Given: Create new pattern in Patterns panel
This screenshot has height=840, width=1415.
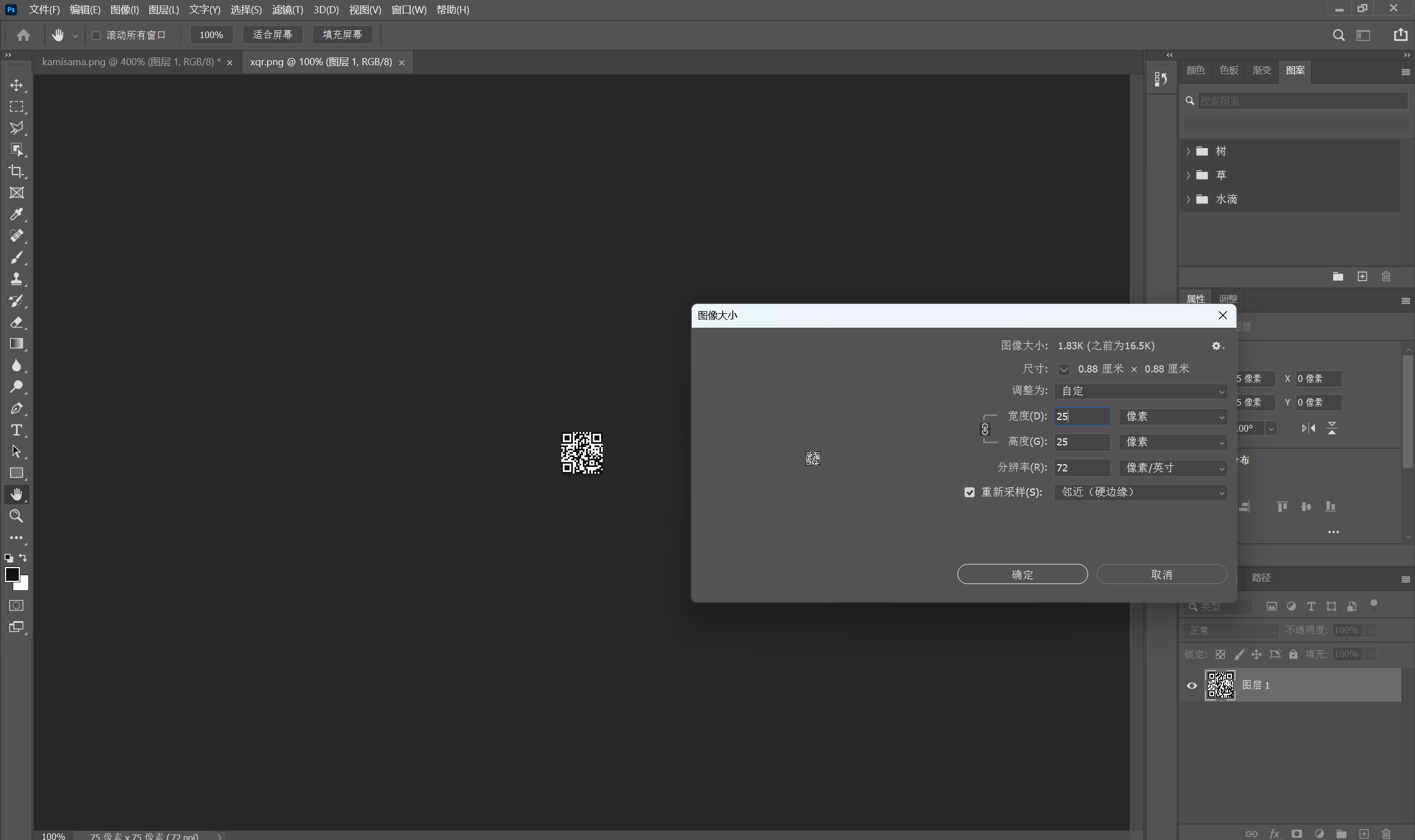Looking at the screenshot, I should point(1362,276).
